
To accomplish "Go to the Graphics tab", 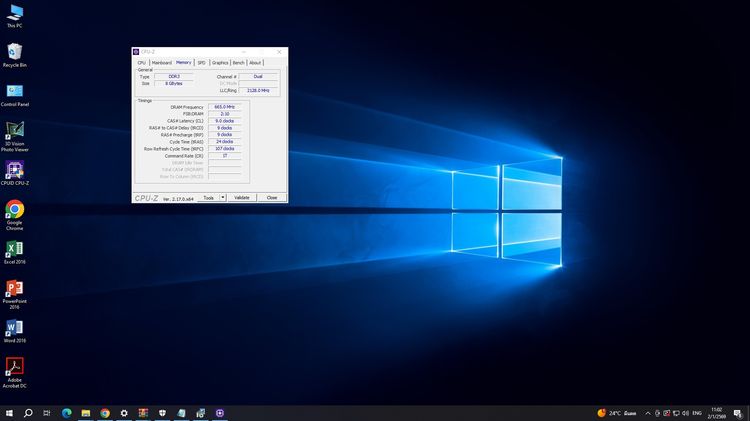I will 219,62.
